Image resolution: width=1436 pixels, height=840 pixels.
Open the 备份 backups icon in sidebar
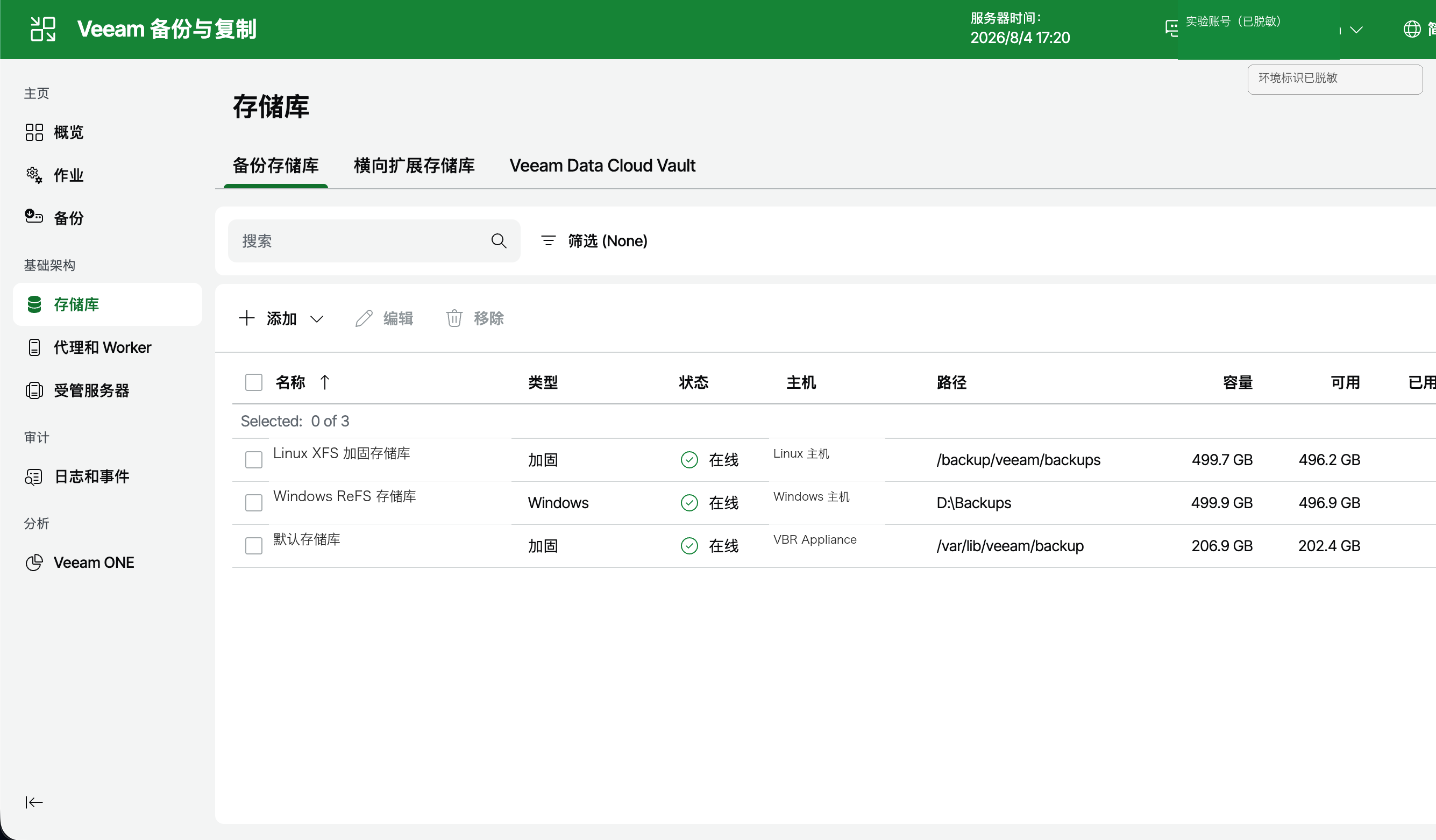[x=34, y=217]
